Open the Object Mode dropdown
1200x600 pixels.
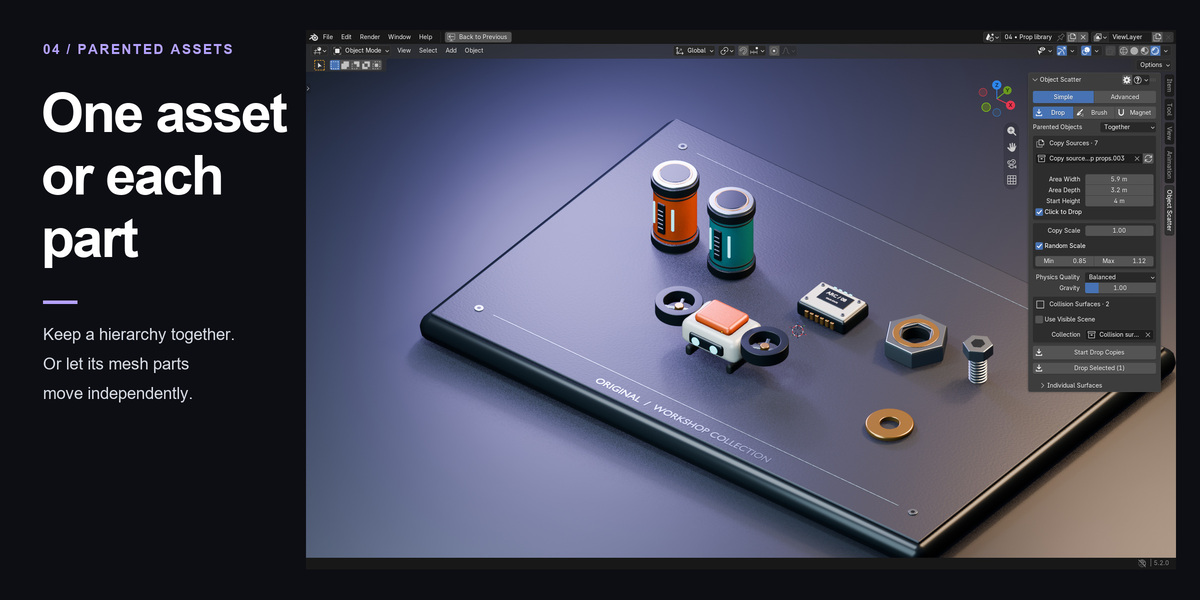tap(362, 50)
